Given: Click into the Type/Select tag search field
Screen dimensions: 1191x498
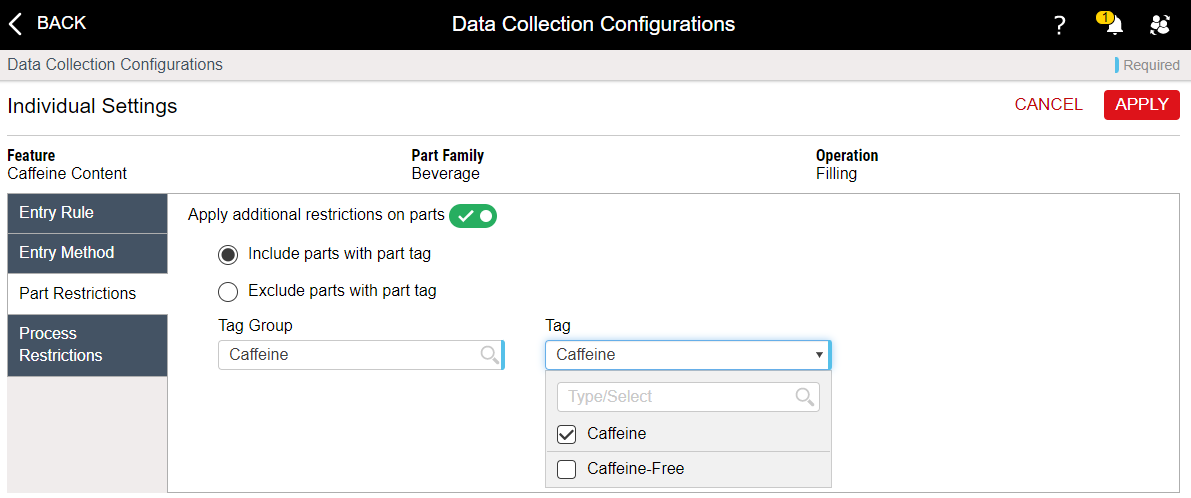Looking at the screenshot, I should [688, 396].
